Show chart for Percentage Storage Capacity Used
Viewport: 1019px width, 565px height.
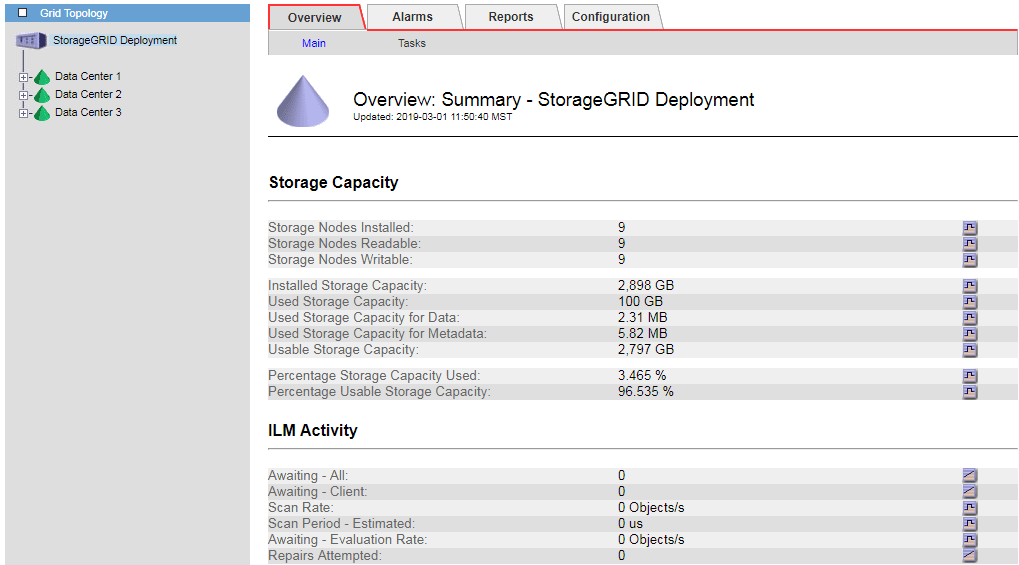pos(969,376)
